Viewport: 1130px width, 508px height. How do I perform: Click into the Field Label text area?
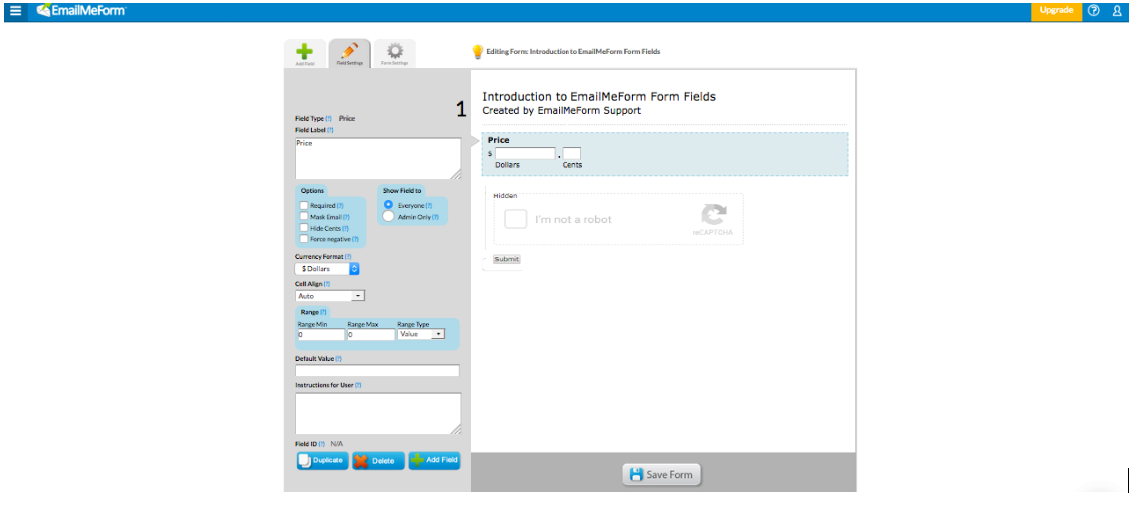378,159
